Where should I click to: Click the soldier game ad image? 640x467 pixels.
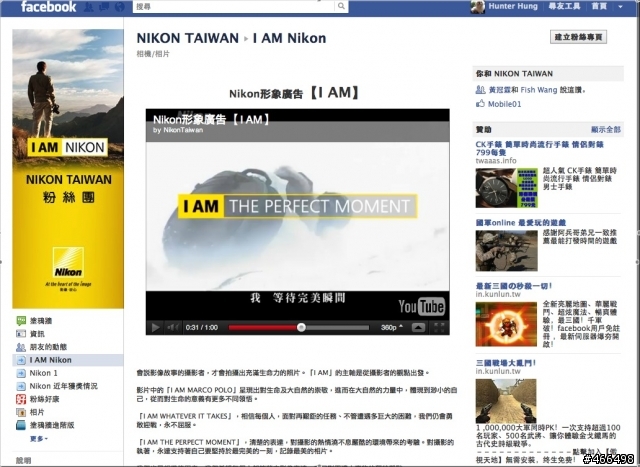507,251
